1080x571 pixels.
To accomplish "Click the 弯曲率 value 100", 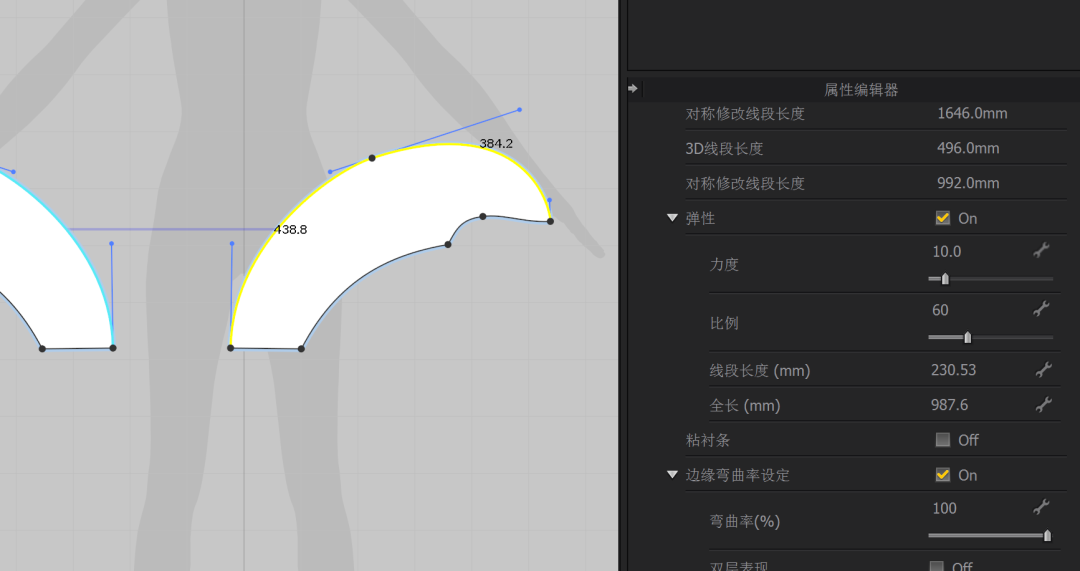I will [x=944, y=508].
